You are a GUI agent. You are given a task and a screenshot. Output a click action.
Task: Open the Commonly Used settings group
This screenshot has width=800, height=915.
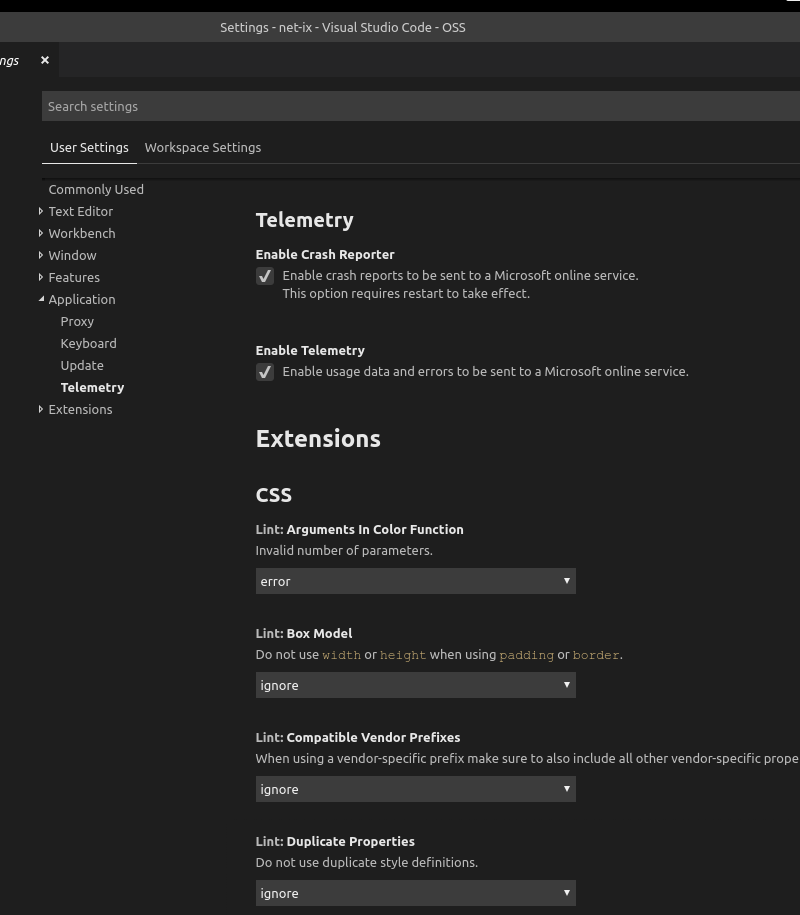point(96,189)
